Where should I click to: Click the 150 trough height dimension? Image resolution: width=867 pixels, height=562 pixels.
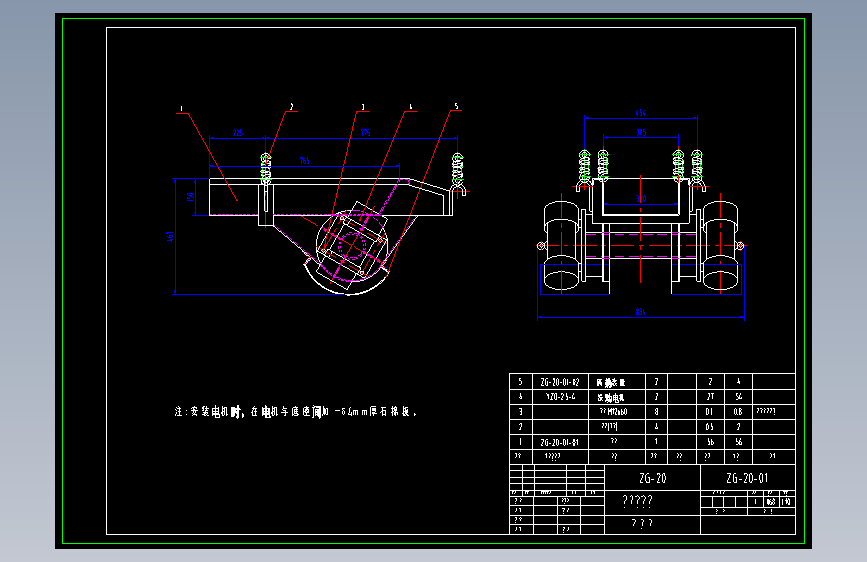[190, 197]
